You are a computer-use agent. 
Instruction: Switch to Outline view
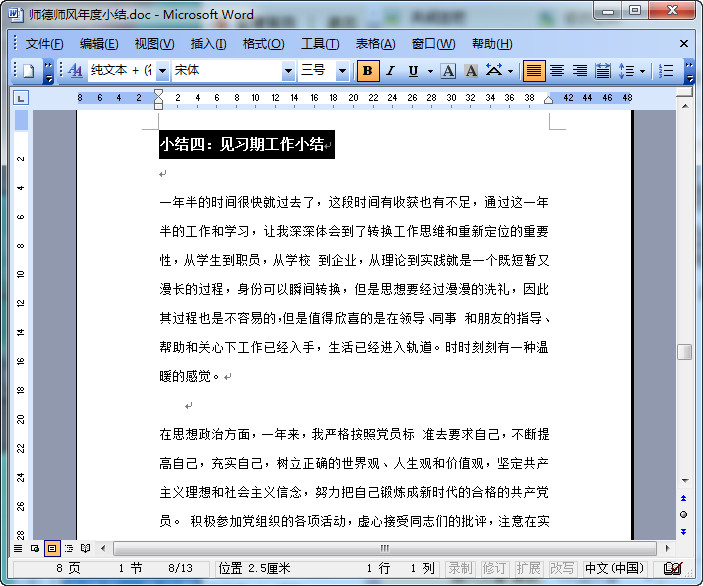click(69, 548)
